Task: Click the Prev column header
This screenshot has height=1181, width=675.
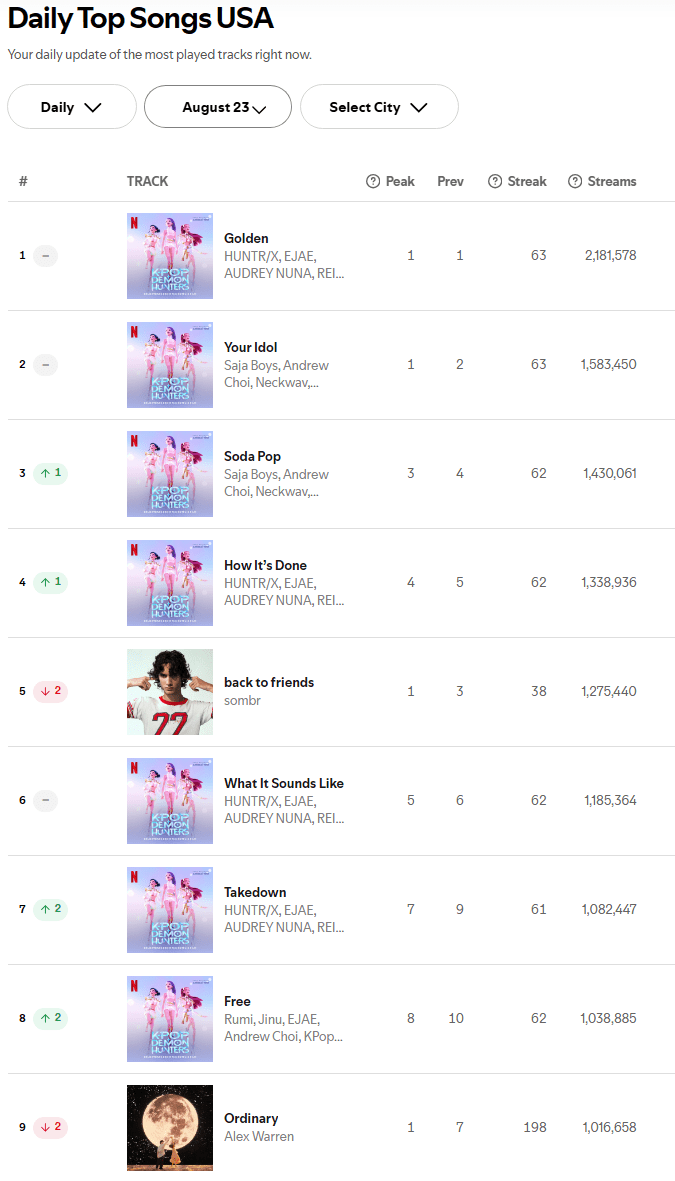Action: click(450, 181)
